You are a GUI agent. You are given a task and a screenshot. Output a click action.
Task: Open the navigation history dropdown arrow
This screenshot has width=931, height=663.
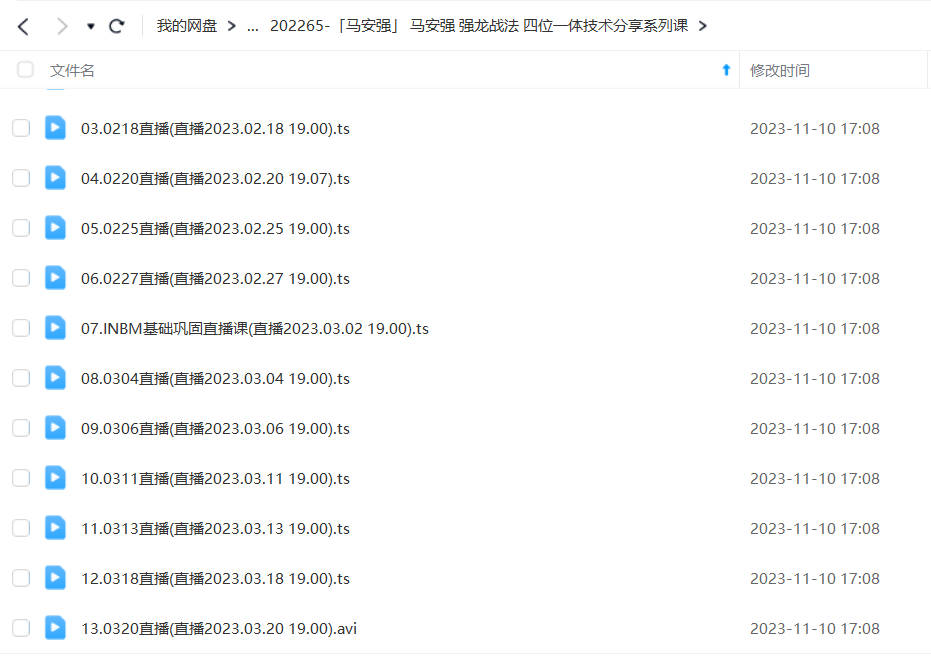point(90,26)
